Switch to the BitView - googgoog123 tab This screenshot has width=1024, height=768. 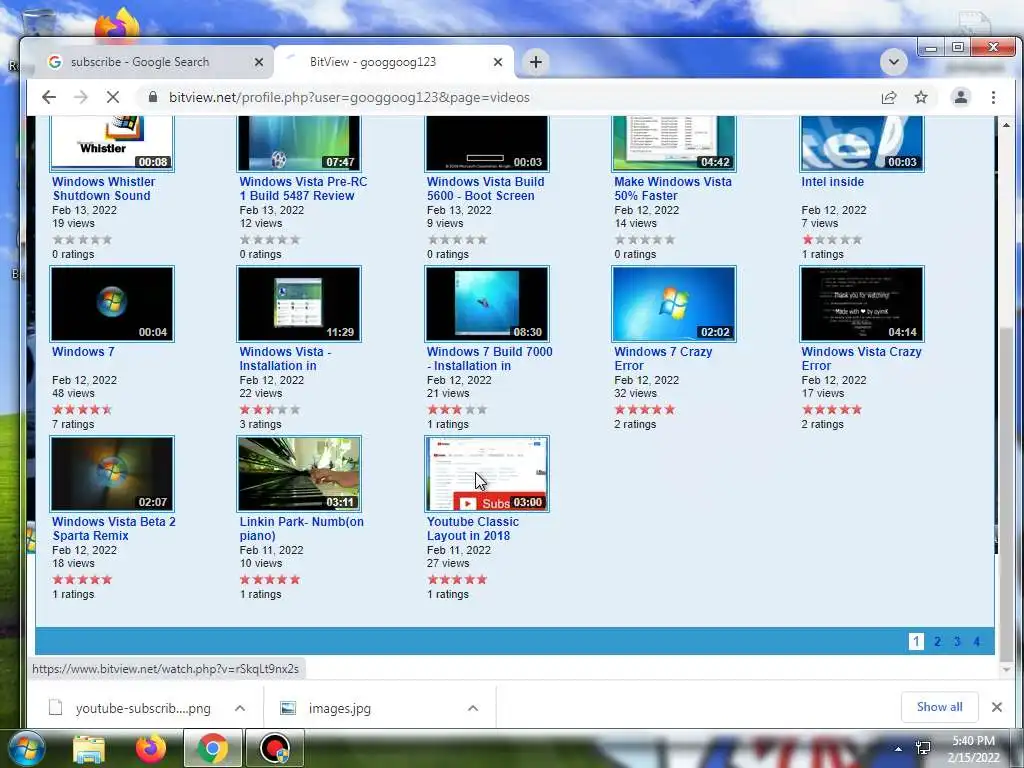[393, 62]
